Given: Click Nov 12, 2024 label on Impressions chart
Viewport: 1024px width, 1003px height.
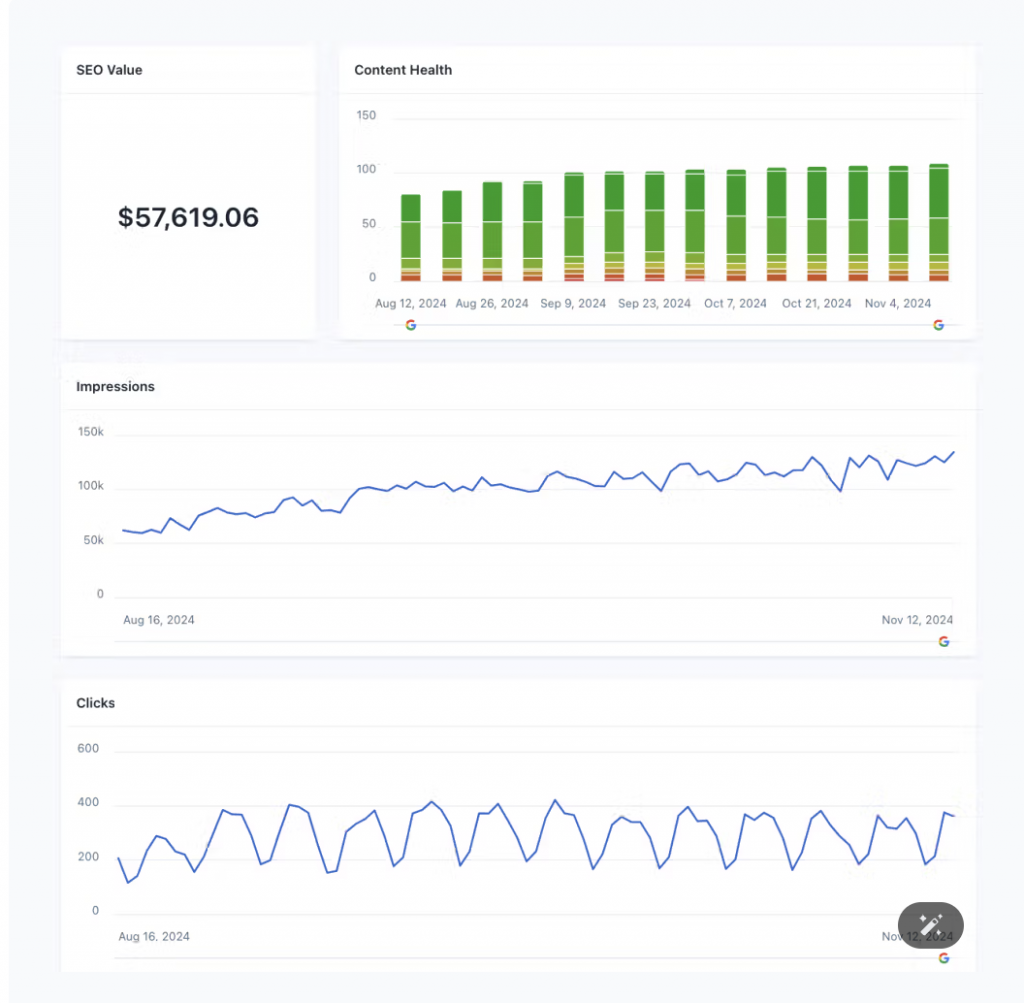Looking at the screenshot, I should click(917, 620).
